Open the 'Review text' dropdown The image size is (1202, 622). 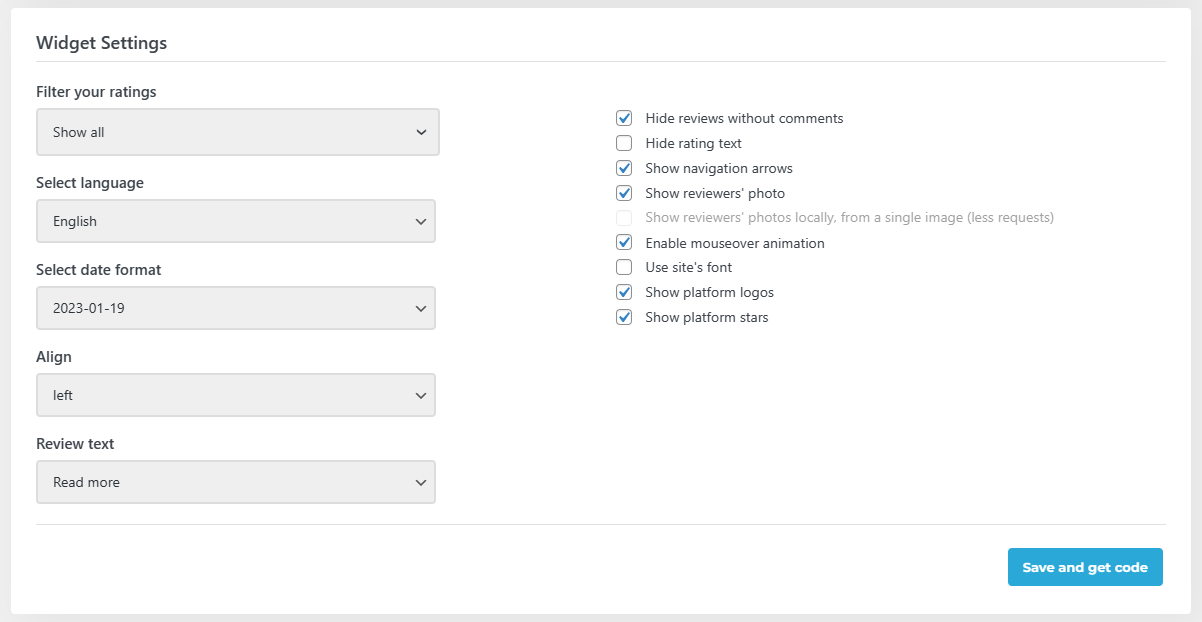(236, 482)
